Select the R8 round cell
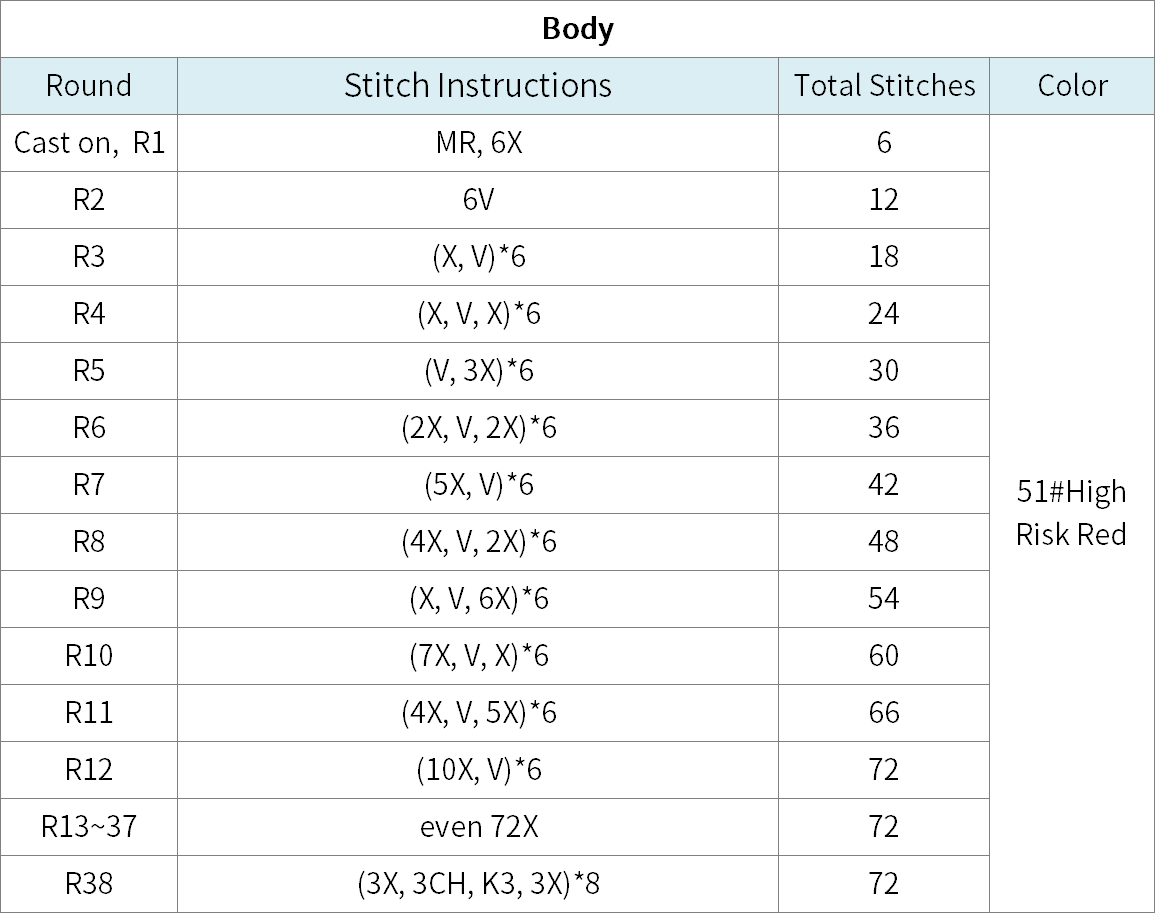Screen dimensions: 1156x914 click(x=88, y=542)
